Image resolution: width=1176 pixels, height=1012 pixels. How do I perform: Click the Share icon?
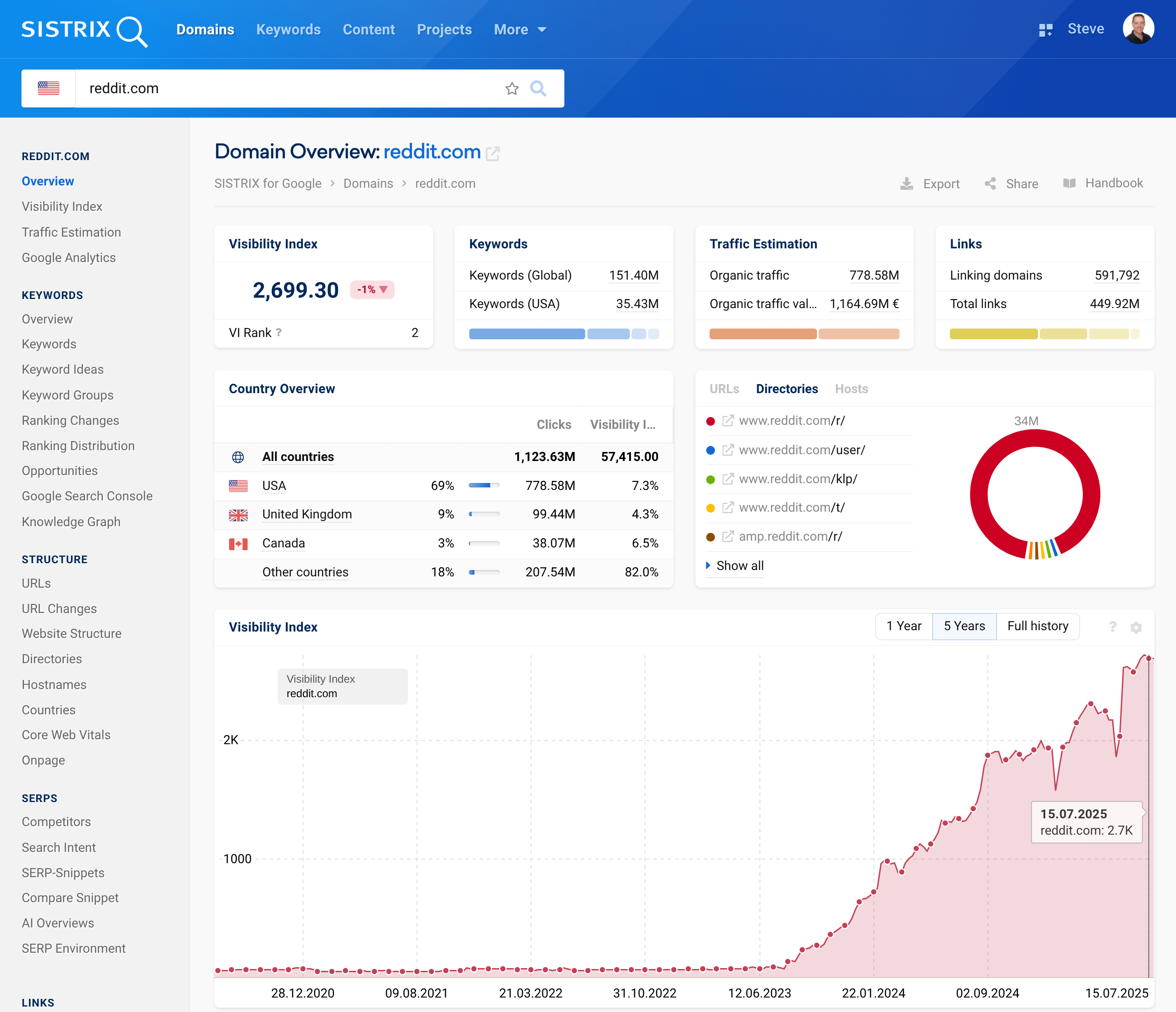point(991,183)
